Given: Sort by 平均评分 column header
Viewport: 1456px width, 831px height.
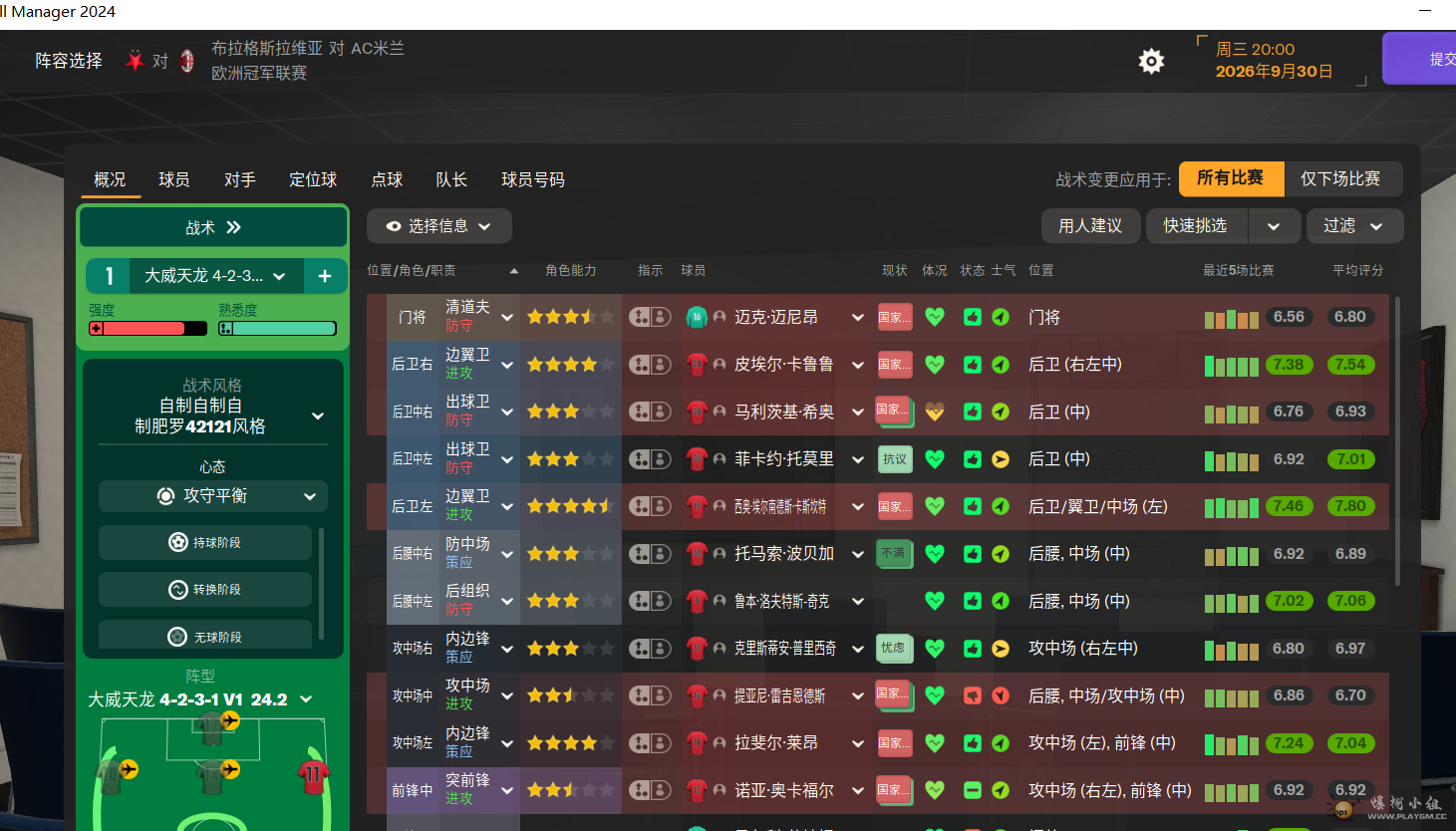Looking at the screenshot, I should [x=1357, y=270].
